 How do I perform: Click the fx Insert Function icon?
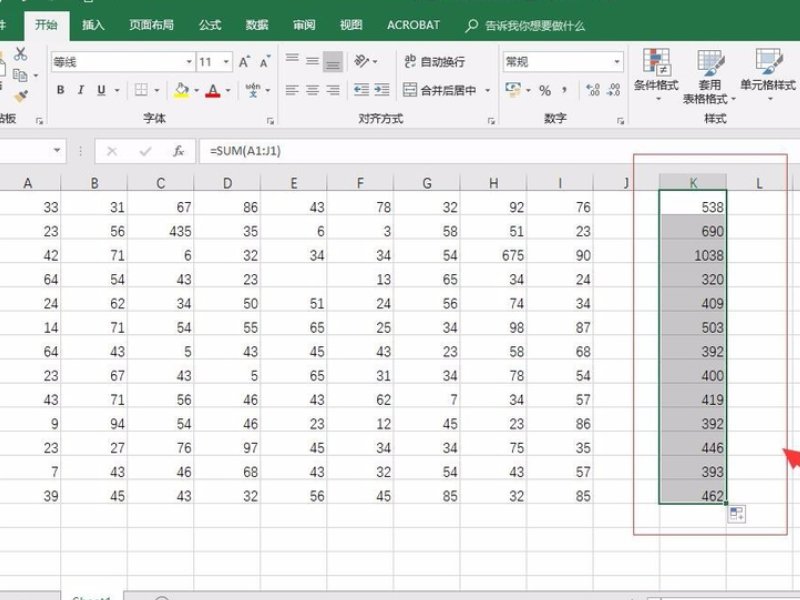(178, 151)
